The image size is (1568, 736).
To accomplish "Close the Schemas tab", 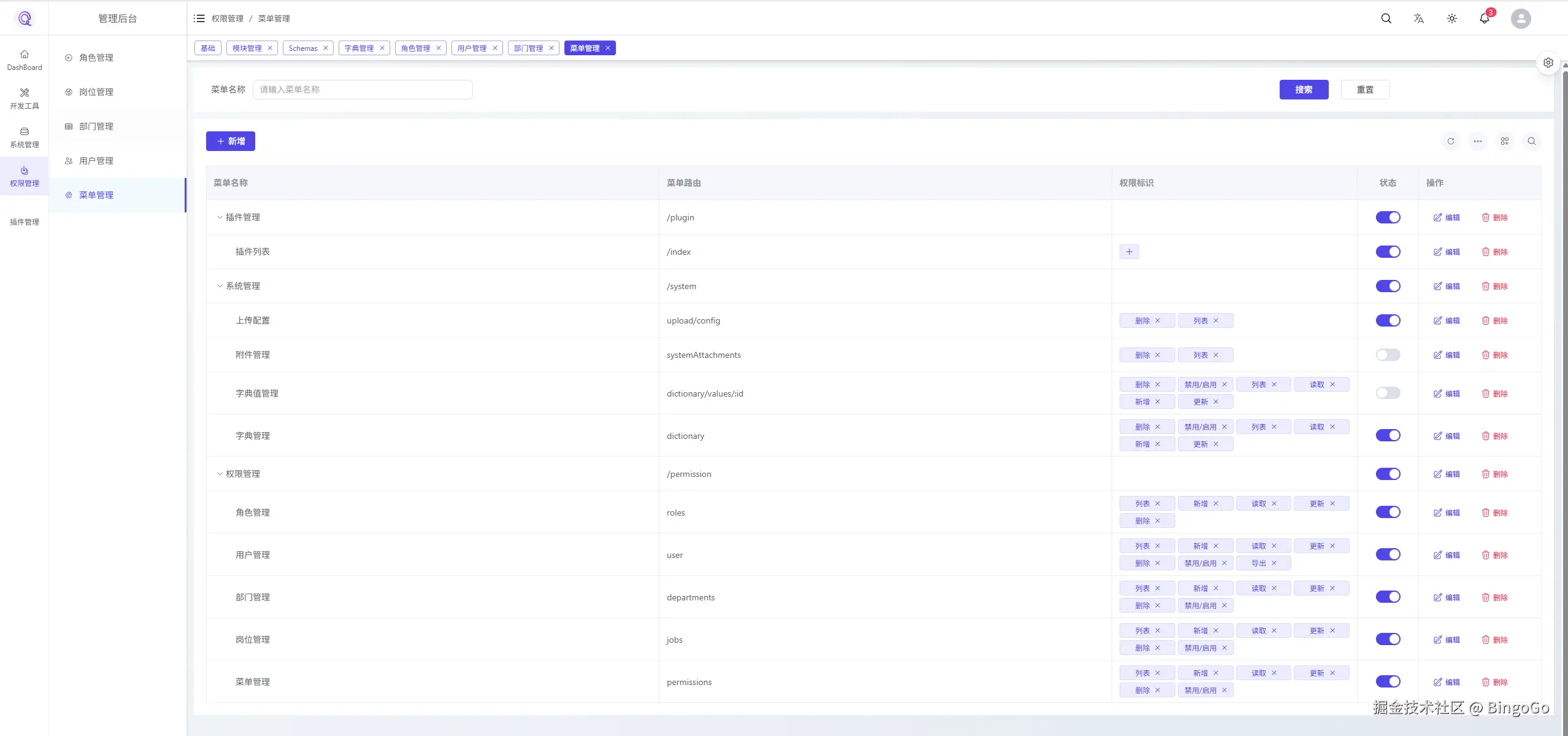I will (x=326, y=48).
